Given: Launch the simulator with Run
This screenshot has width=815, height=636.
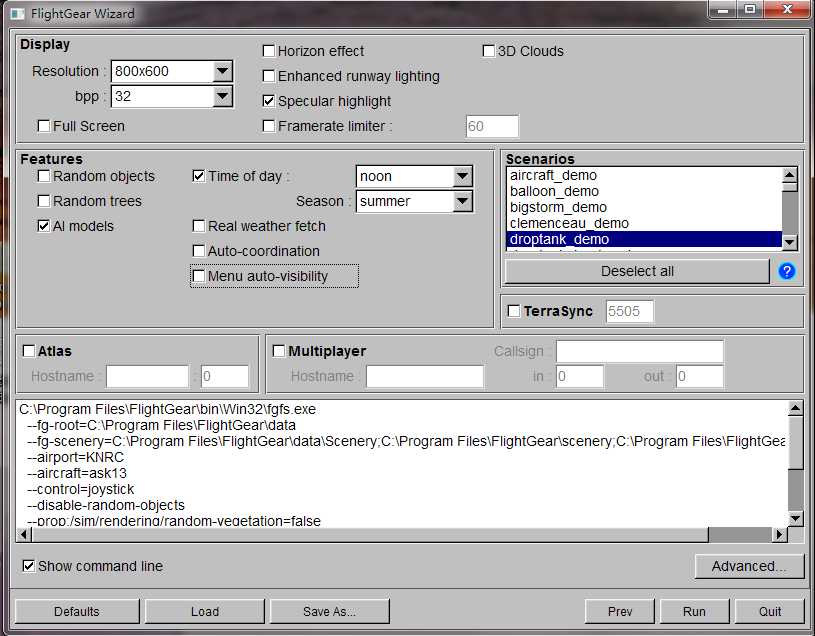Looking at the screenshot, I should pos(694,612).
